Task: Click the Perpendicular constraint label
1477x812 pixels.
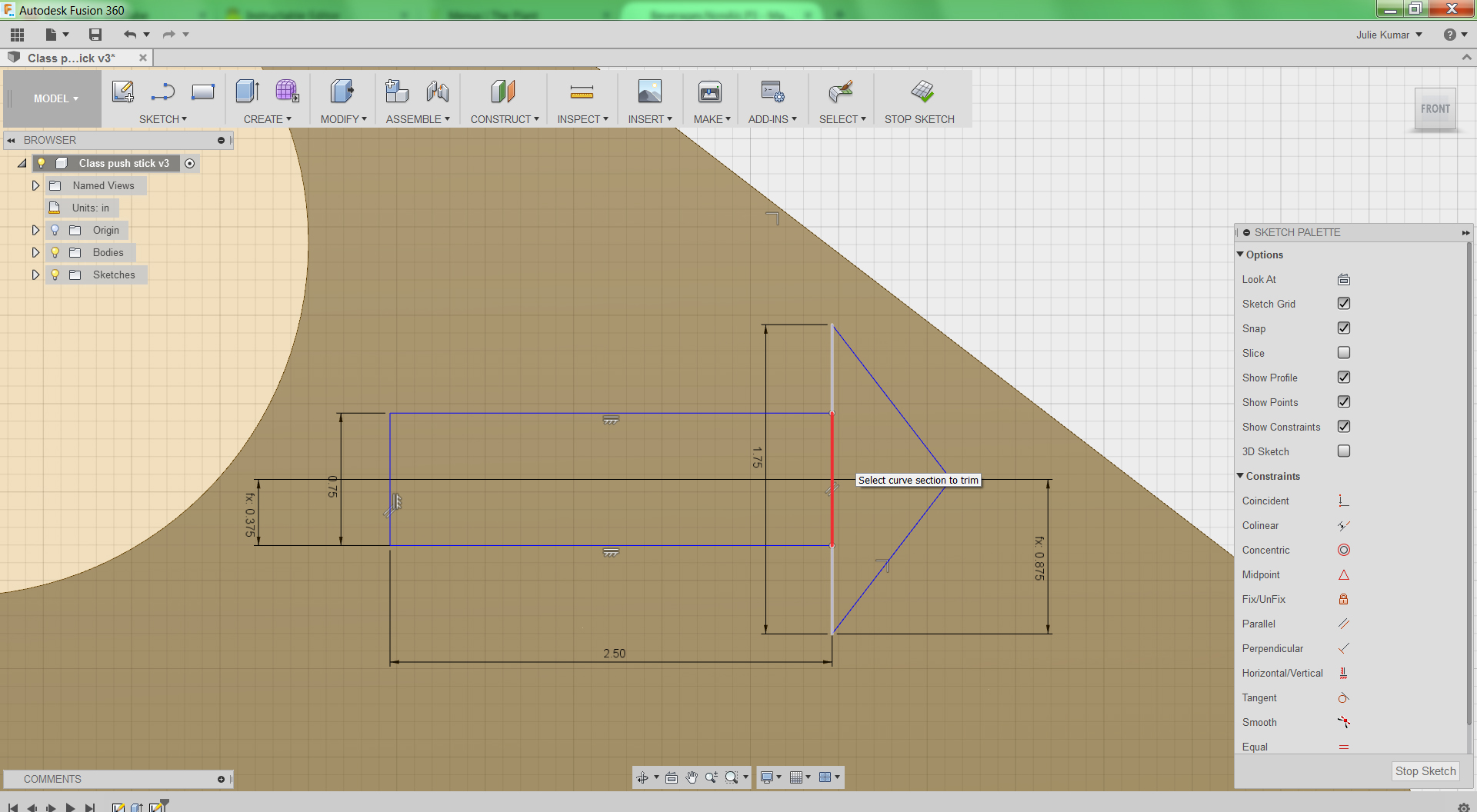Action: (x=1272, y=648)
